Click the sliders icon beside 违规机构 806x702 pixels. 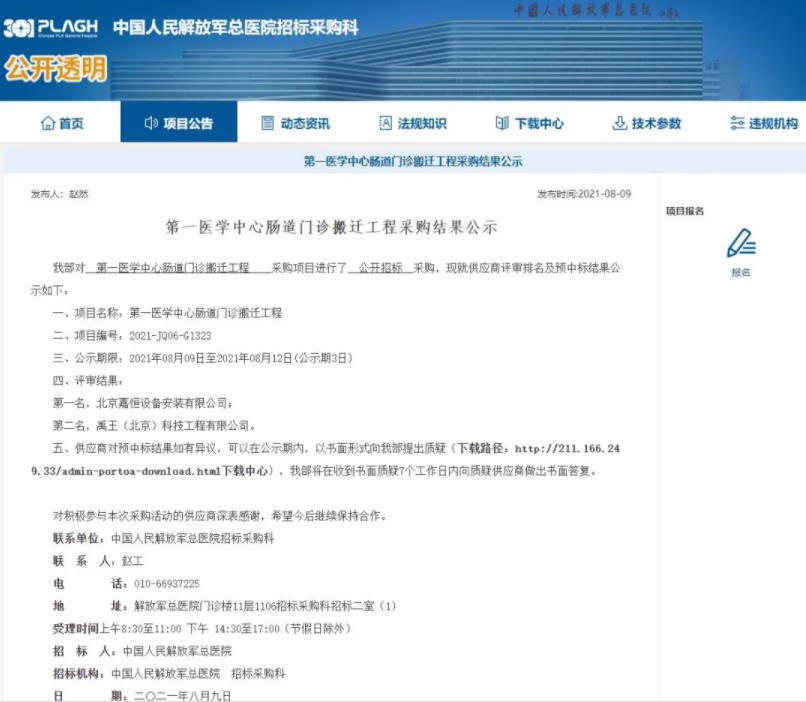[x=737, y=123]
